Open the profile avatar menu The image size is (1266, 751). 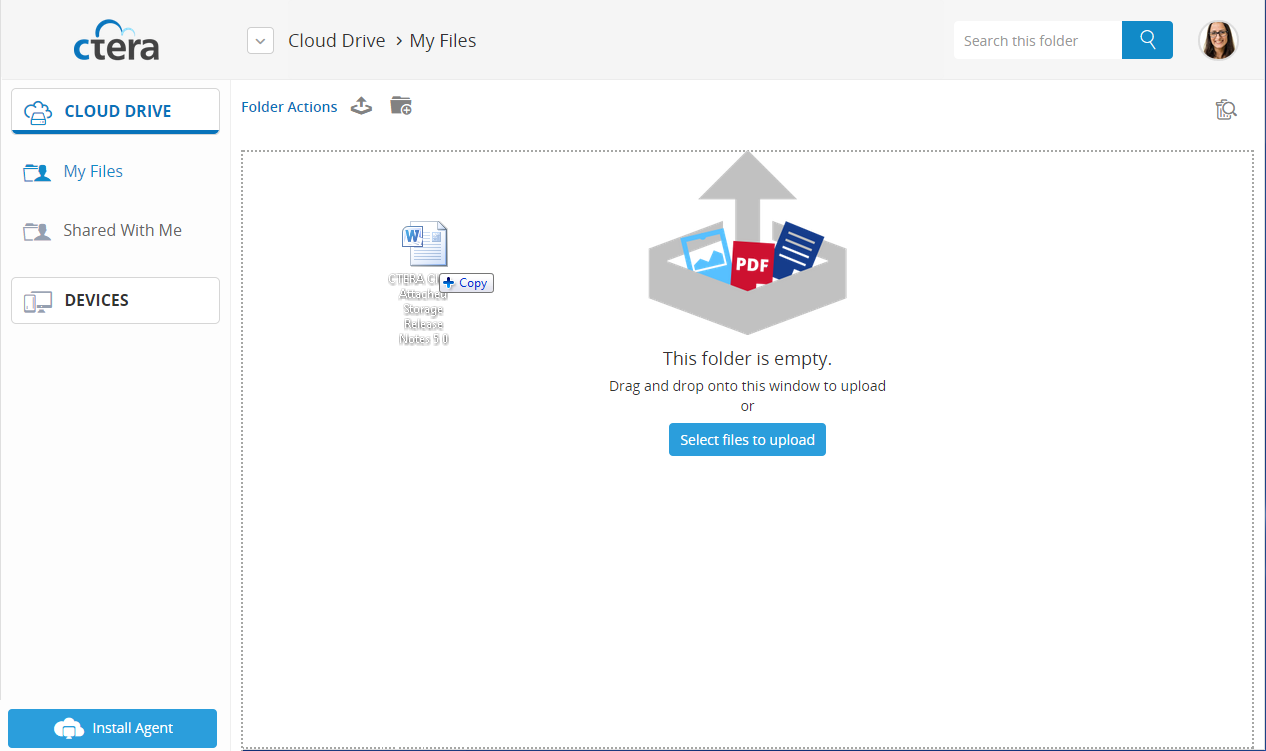pyautogui.click(x=1218, y=40)
